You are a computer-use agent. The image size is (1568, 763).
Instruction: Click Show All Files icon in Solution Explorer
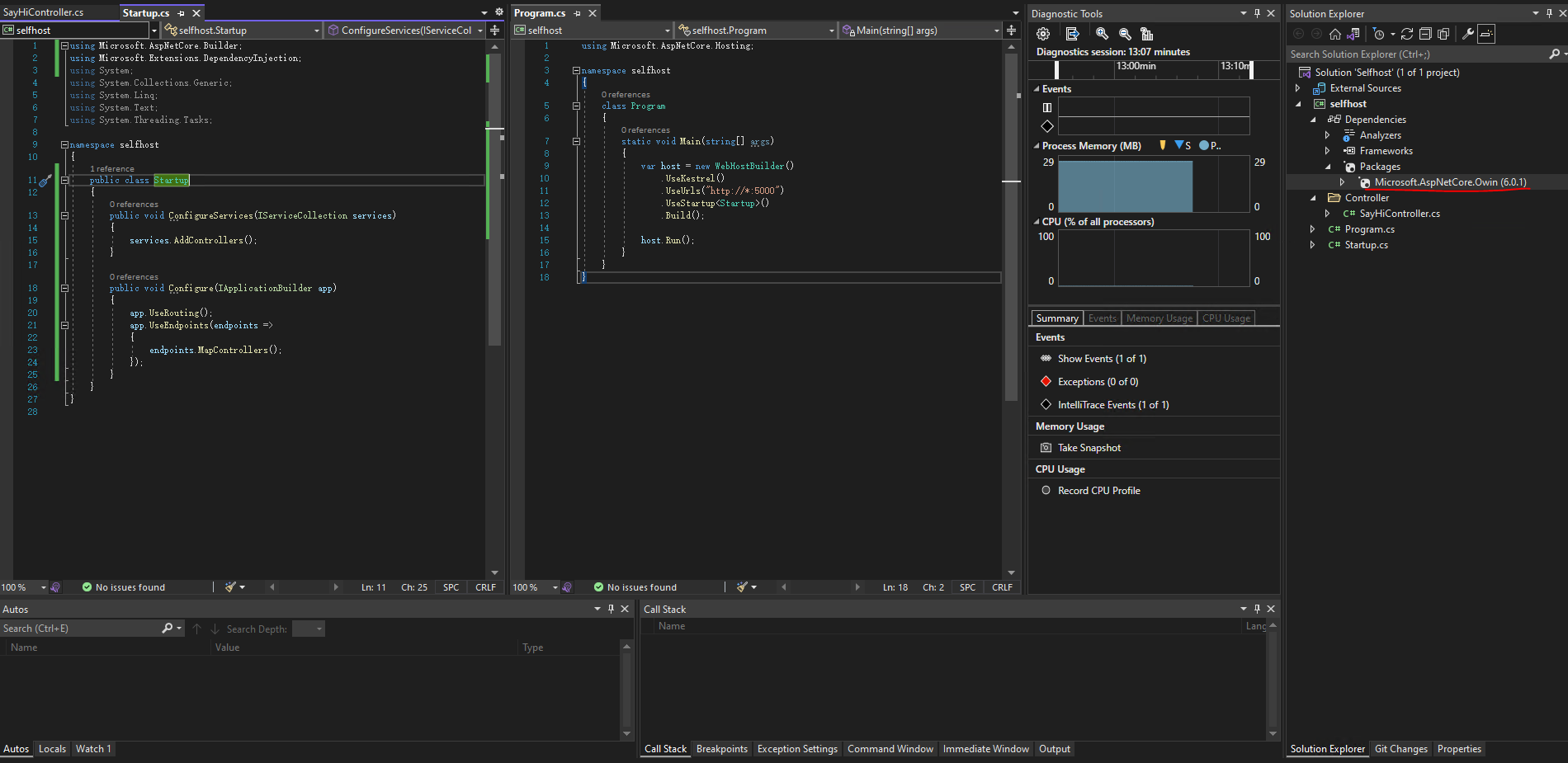point(1443,34)
